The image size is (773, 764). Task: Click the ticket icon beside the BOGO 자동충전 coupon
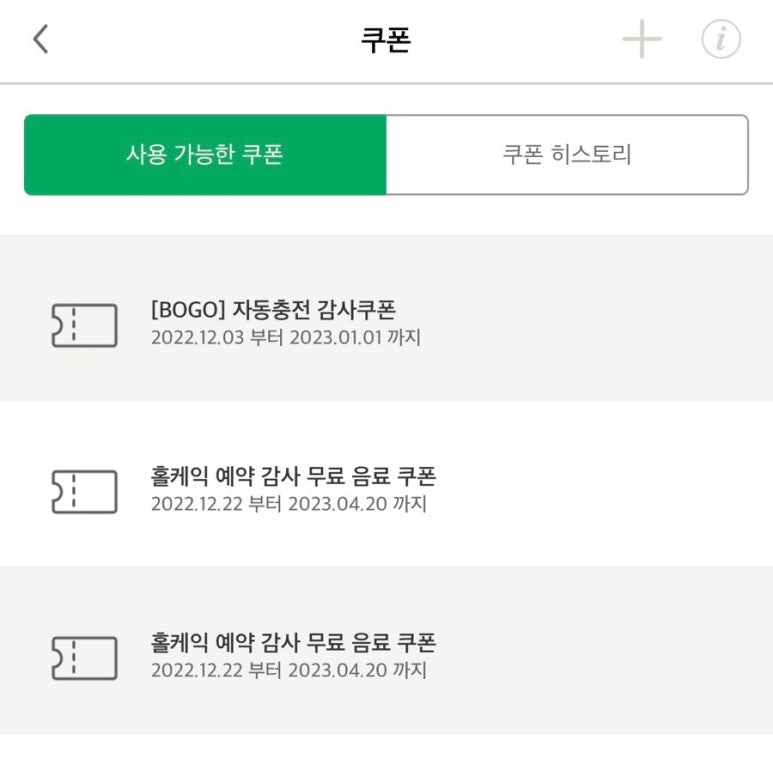84,326
